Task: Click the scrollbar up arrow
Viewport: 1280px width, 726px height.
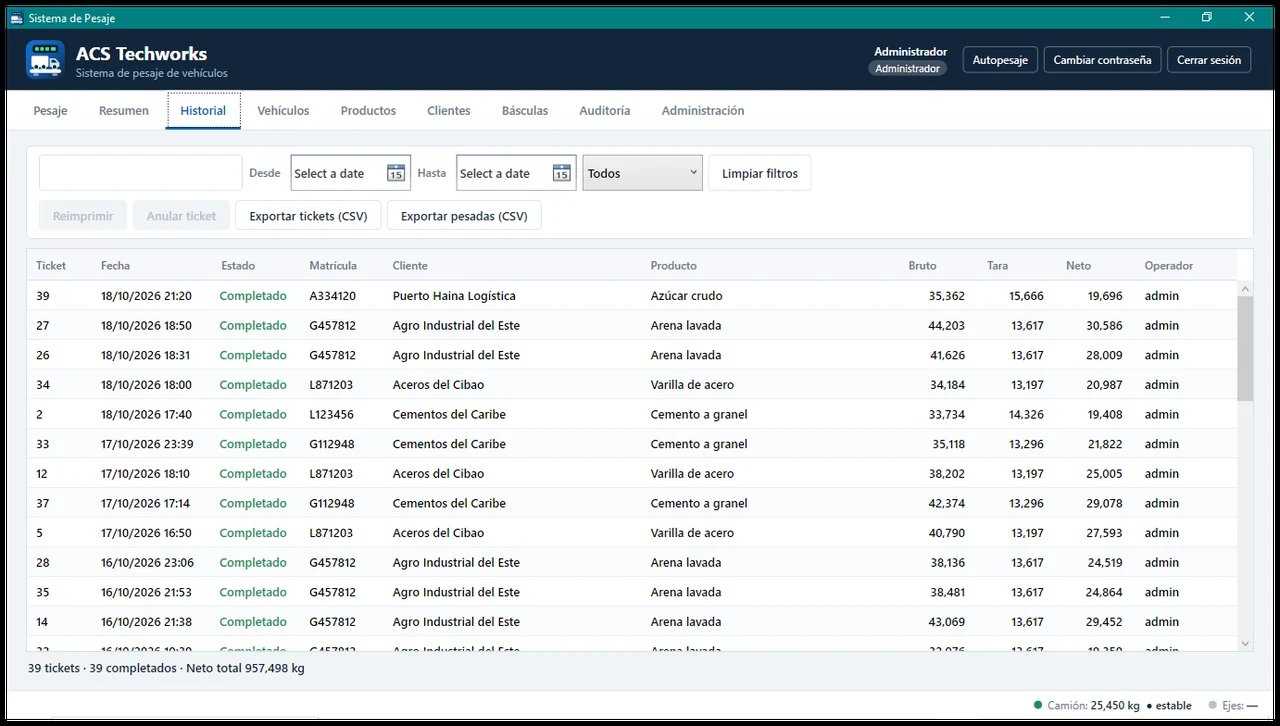Action: coord(1245,289)
